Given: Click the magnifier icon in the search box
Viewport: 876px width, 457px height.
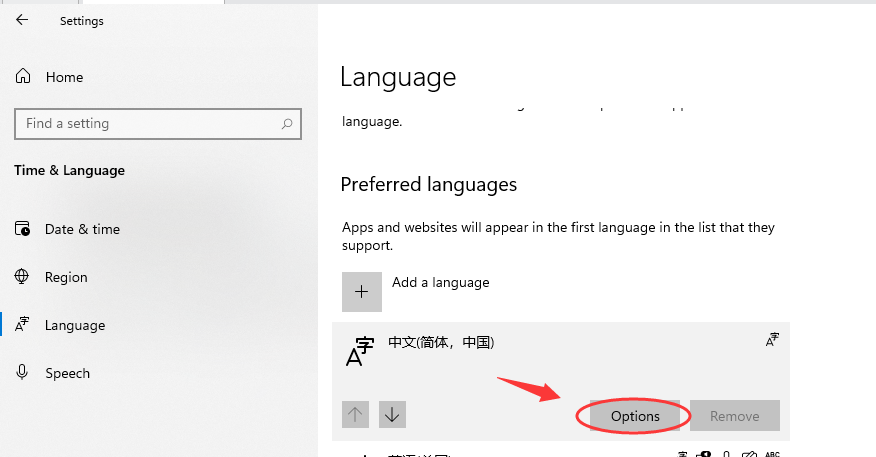Looking at the screenshot, I should pyautogui.click(x=287, y=124).
